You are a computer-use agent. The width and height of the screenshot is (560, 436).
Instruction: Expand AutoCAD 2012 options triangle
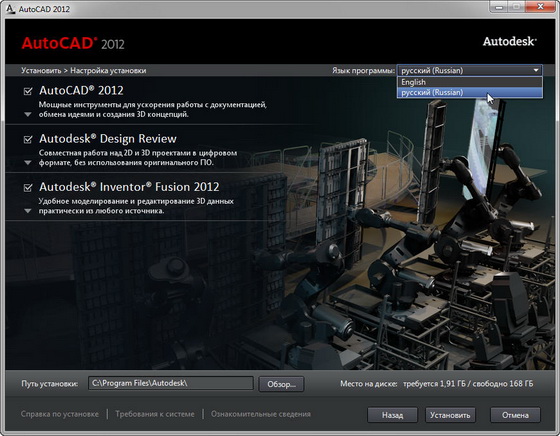tap(28, 115)
